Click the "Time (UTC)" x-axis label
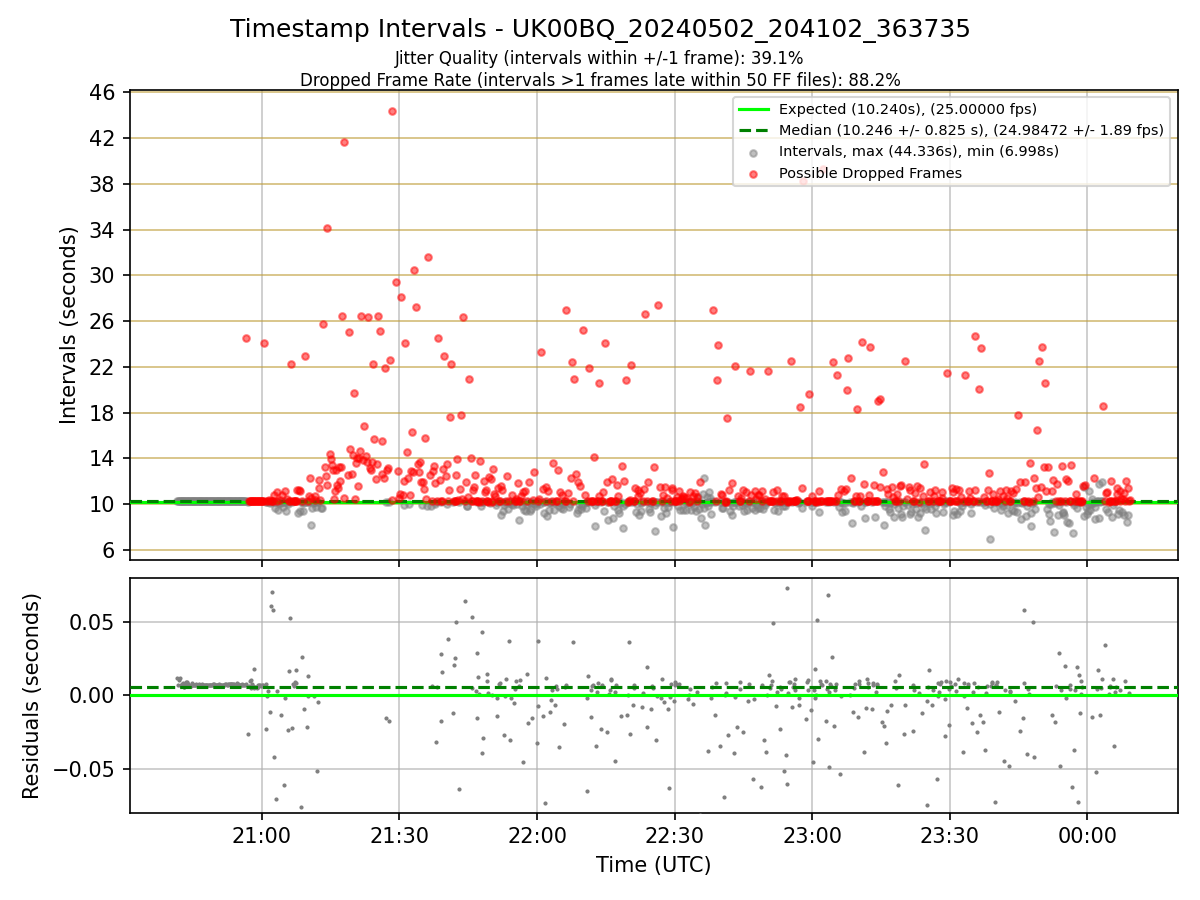Viewport: 1200px width, 900px height. point(654,865)
